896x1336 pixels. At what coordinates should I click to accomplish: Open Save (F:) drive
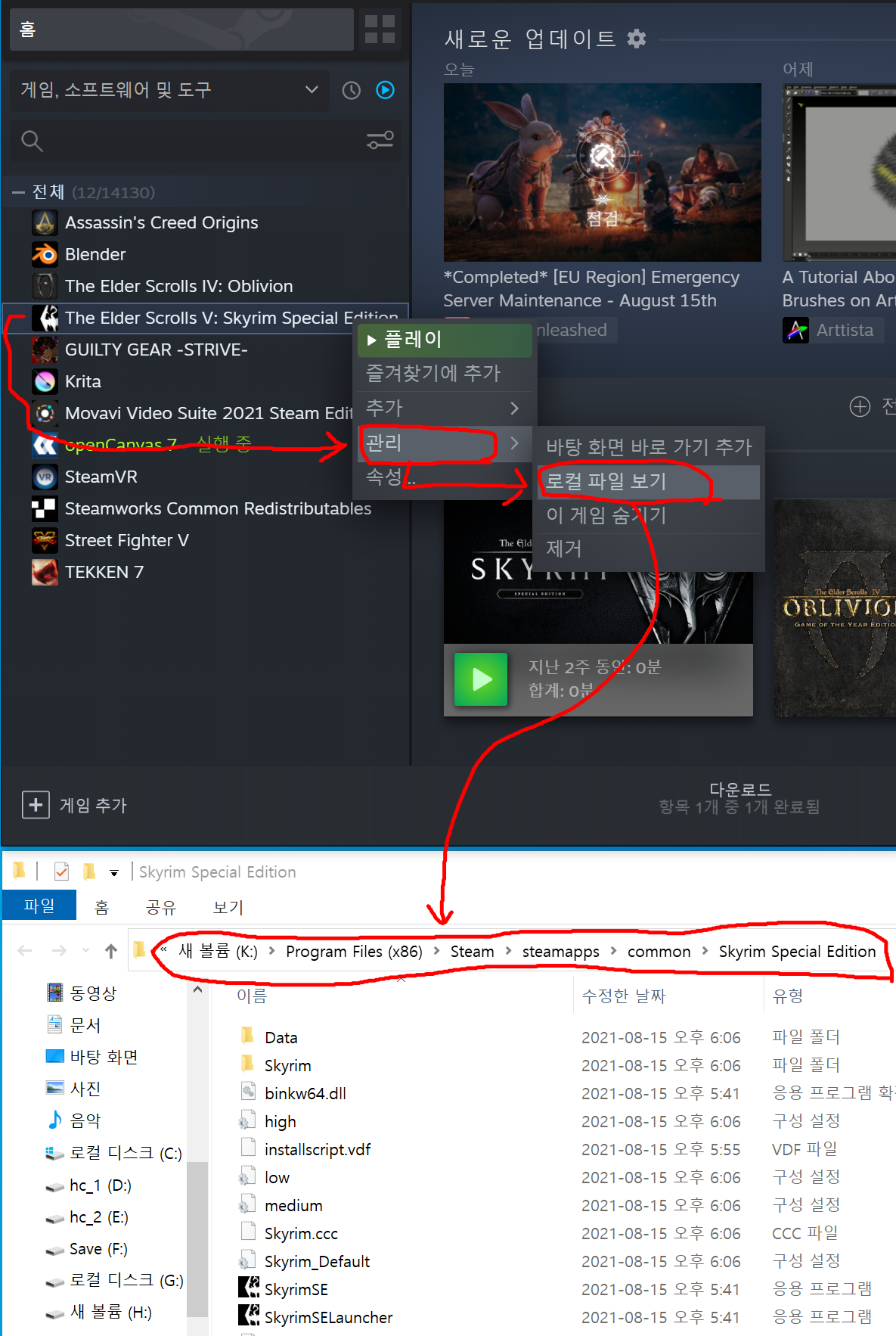pos(87,1248)
